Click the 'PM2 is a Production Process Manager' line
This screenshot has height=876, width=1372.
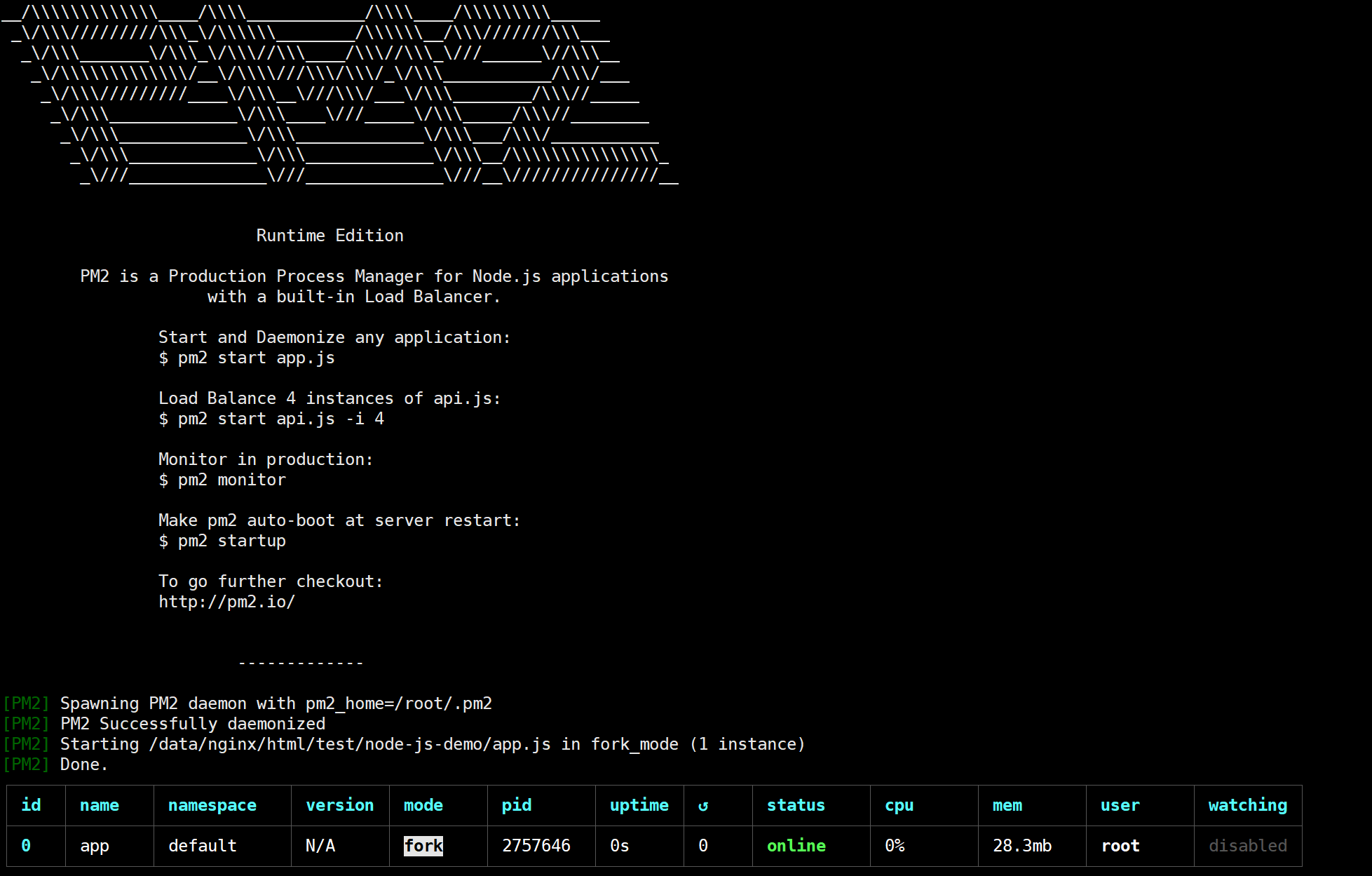coord(374,276)
